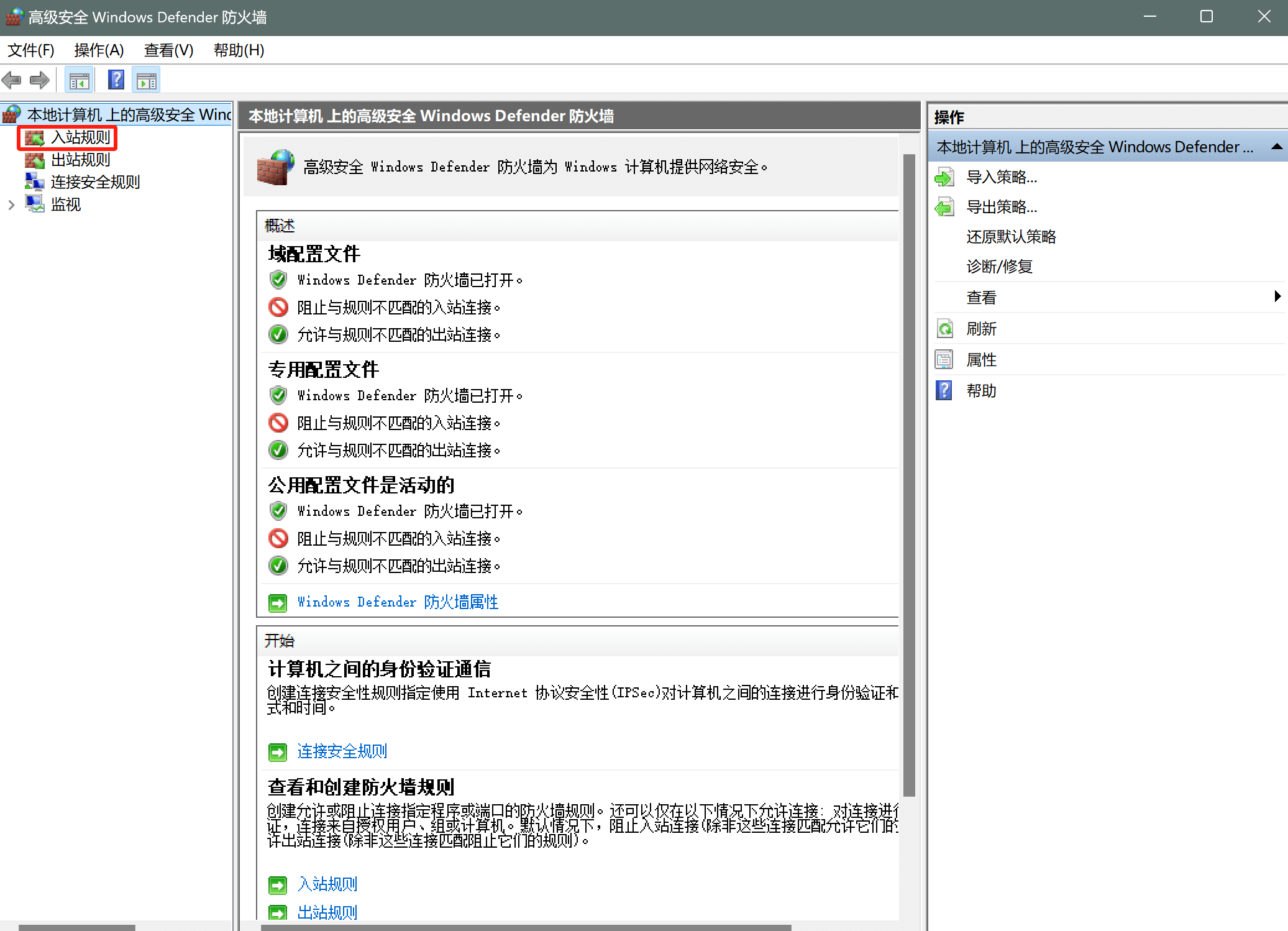The height and width of the screenshot is (931, 1288).
Task: Click the blue Help toolbar icon
Action: 116,80
